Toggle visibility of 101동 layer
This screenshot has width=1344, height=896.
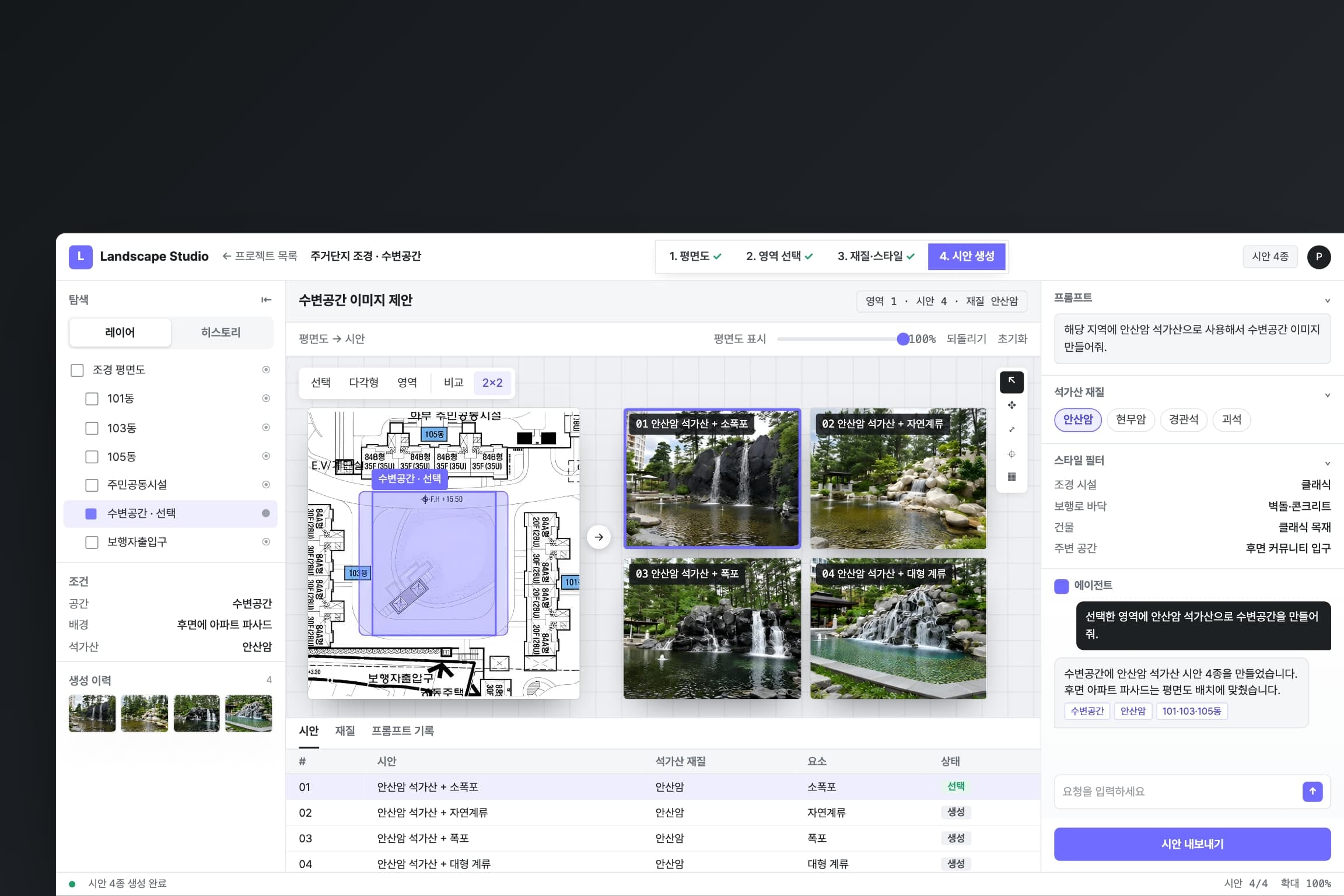click(266, 398)
